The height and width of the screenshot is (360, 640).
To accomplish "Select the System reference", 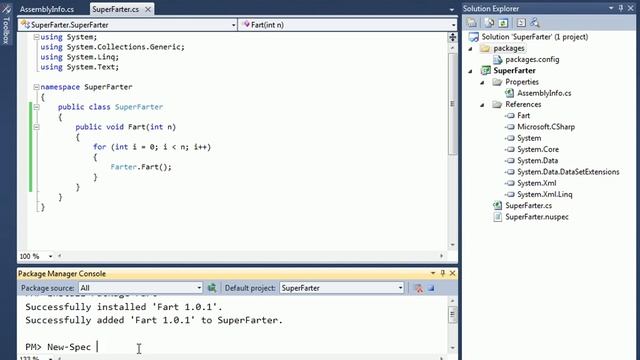I will 529,138.
